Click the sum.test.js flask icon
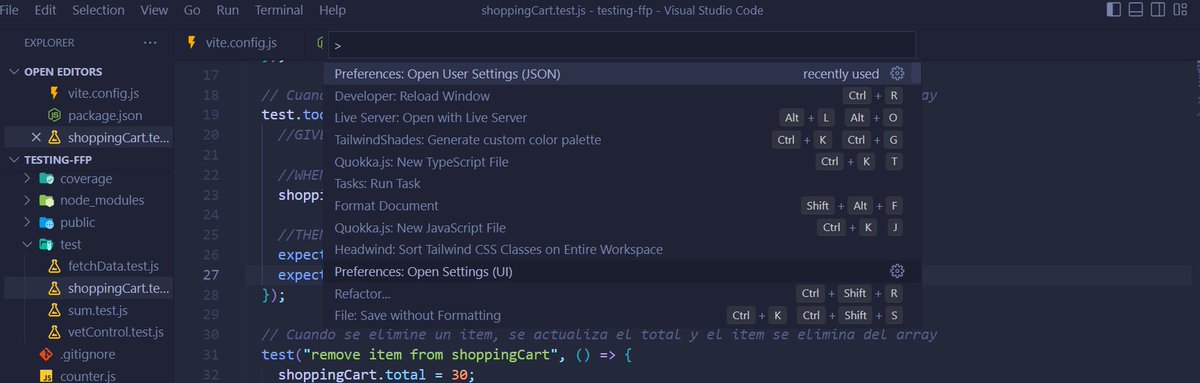The height and width of the screenshot is (383, 1200). click(x=55, y=310)
